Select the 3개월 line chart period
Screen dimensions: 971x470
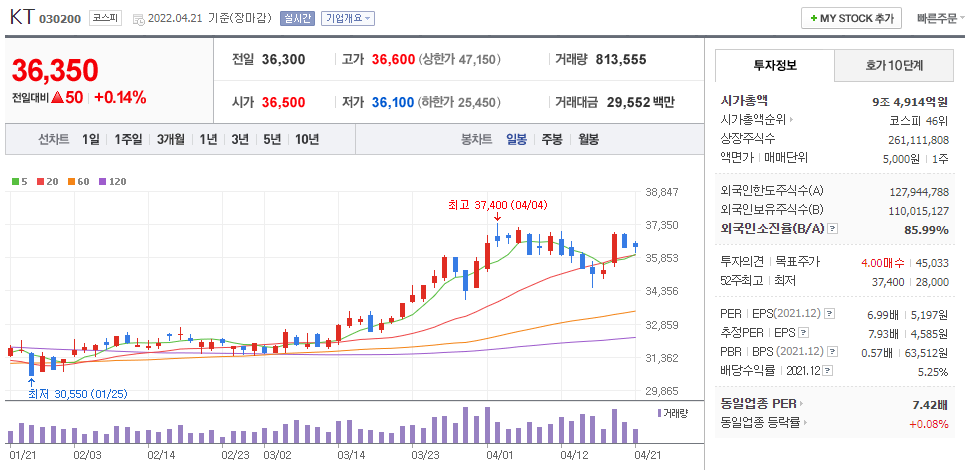click(171, 139)
